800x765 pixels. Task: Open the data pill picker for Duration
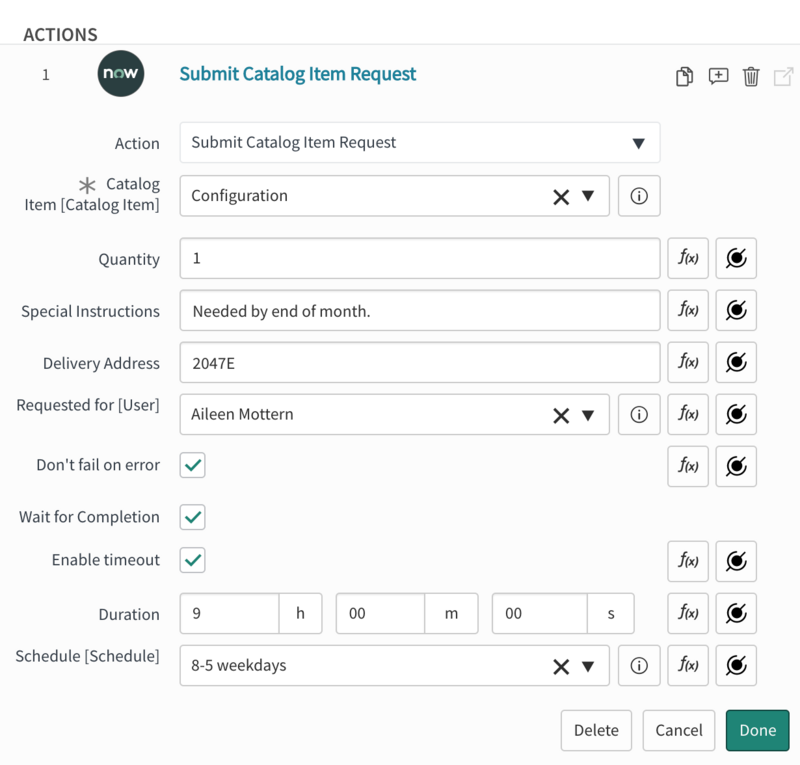(736, 613)
